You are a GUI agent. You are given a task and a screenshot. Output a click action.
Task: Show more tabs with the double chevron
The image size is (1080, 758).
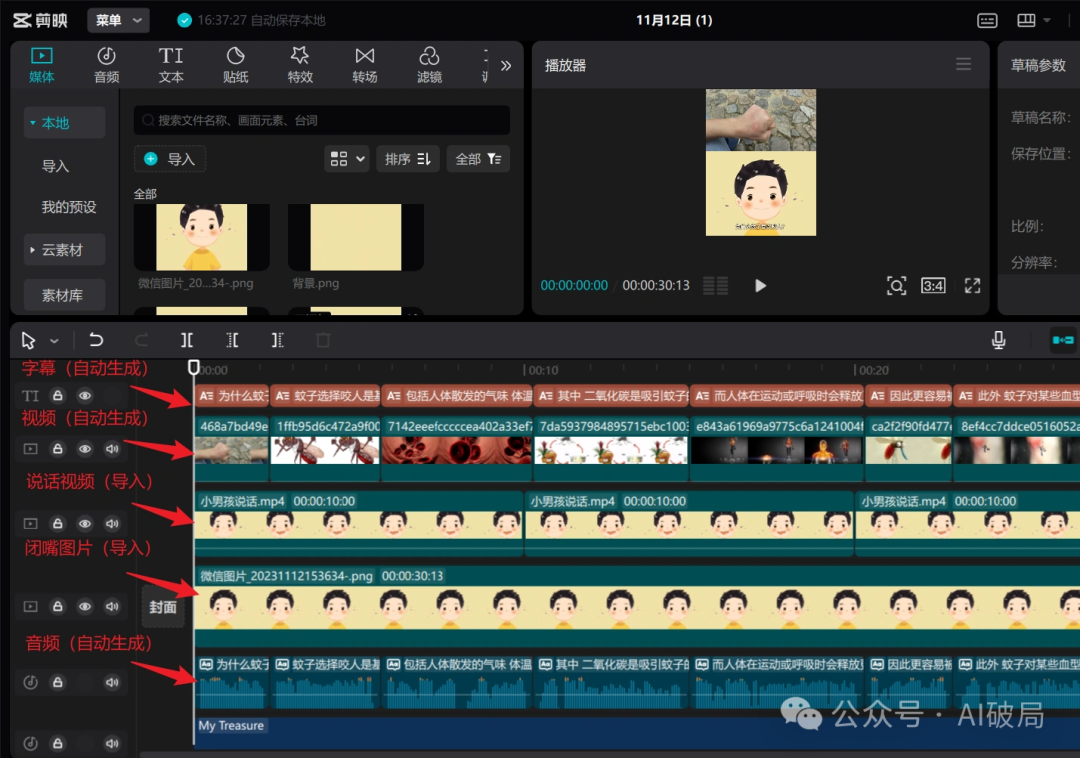click(x=506, y=65)
